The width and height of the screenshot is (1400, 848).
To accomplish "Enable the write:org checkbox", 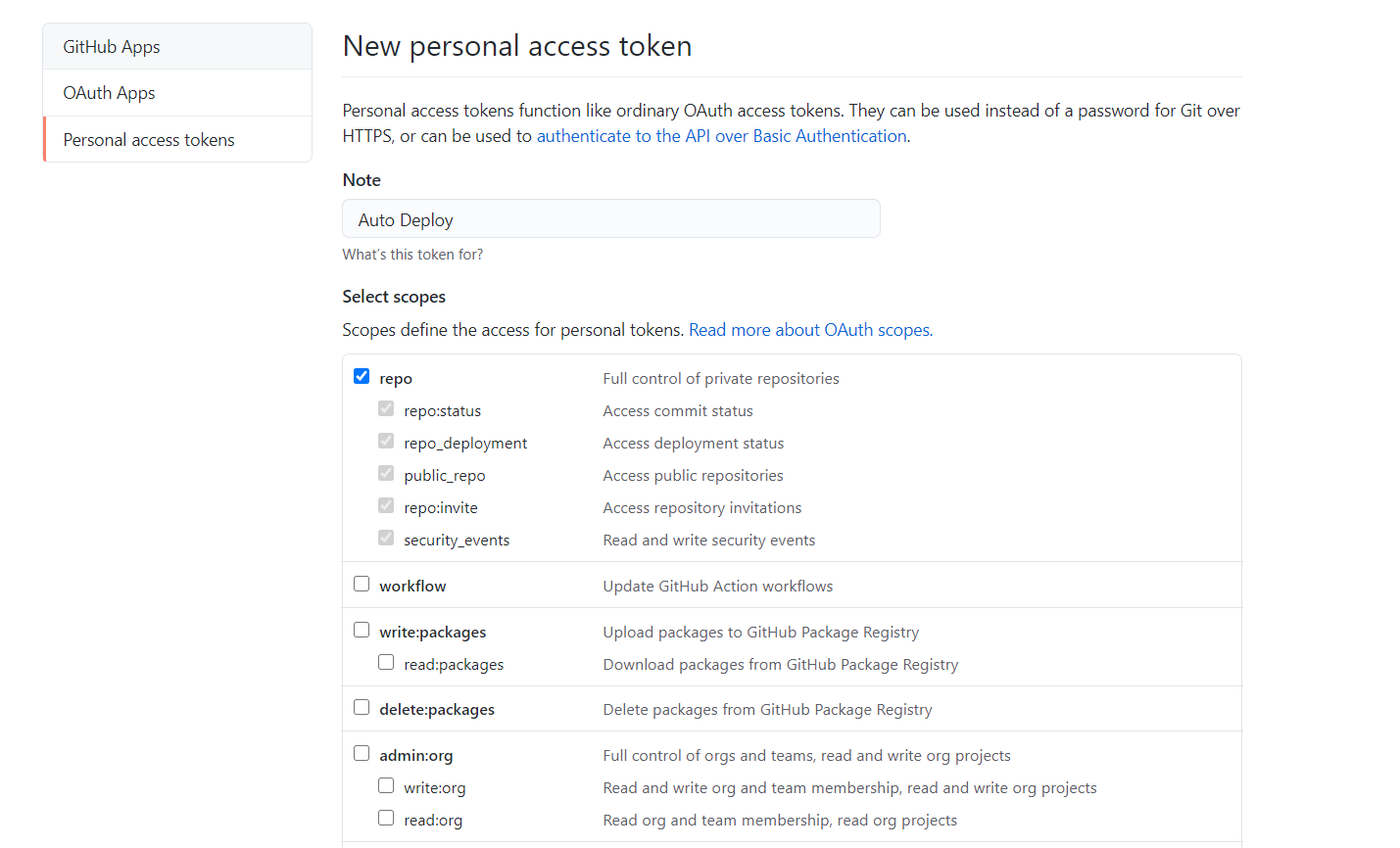I will pyautogui.click(x=386, y=785).
